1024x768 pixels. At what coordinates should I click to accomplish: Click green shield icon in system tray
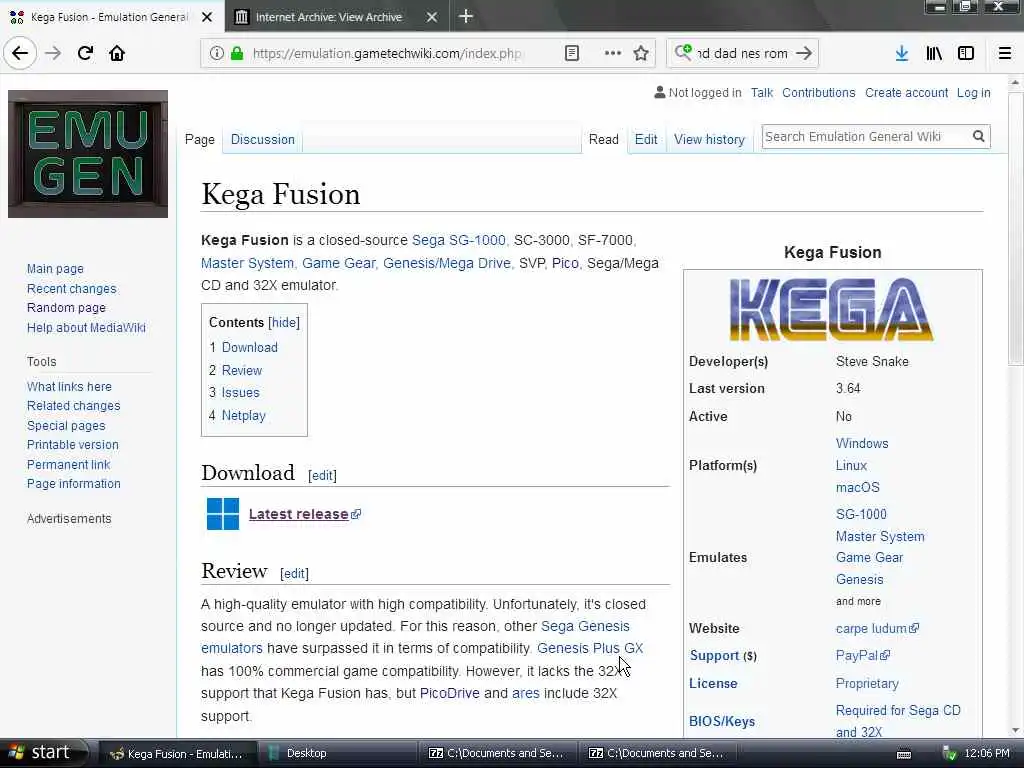950,754
